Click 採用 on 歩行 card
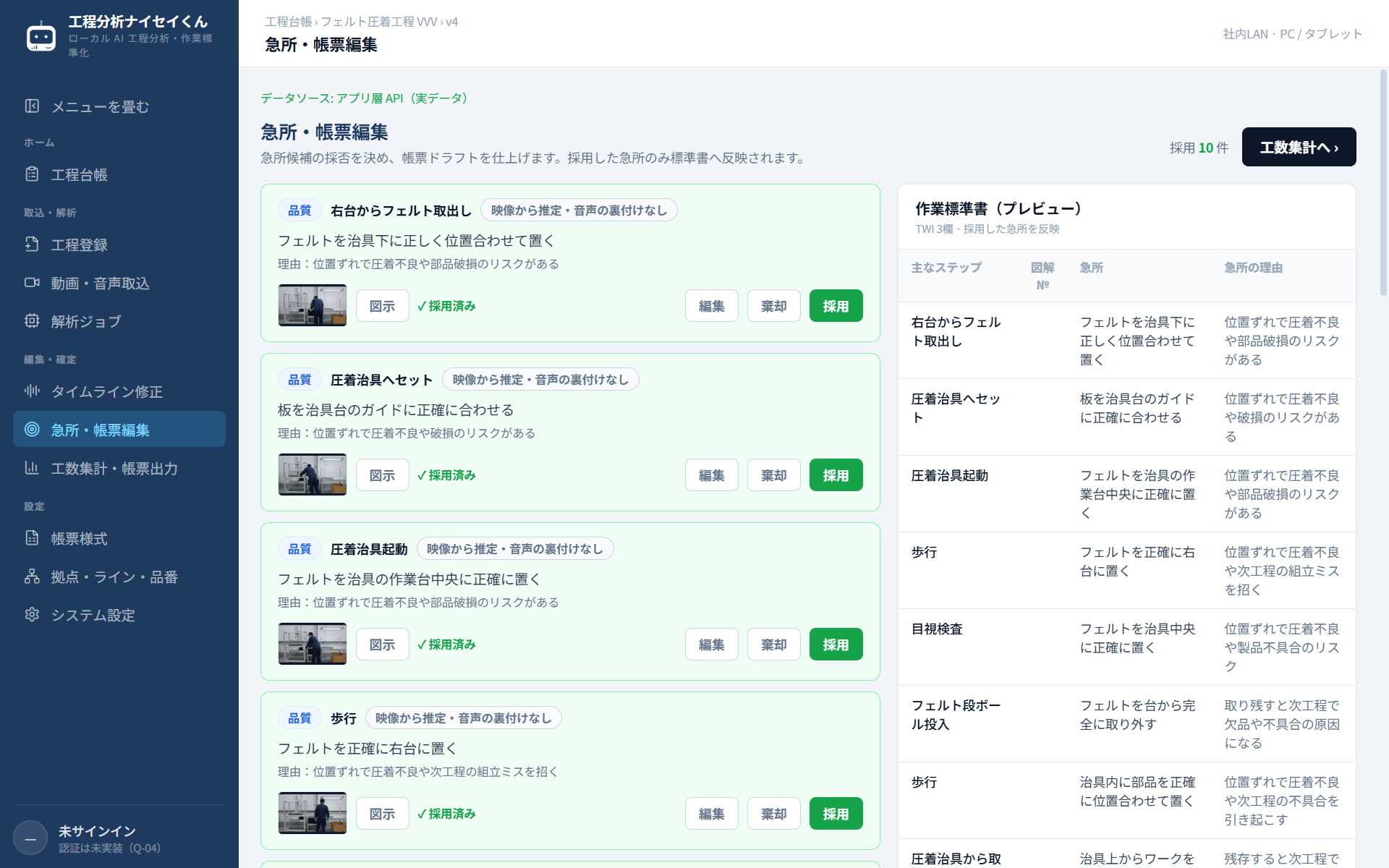 tap(836, 814)
